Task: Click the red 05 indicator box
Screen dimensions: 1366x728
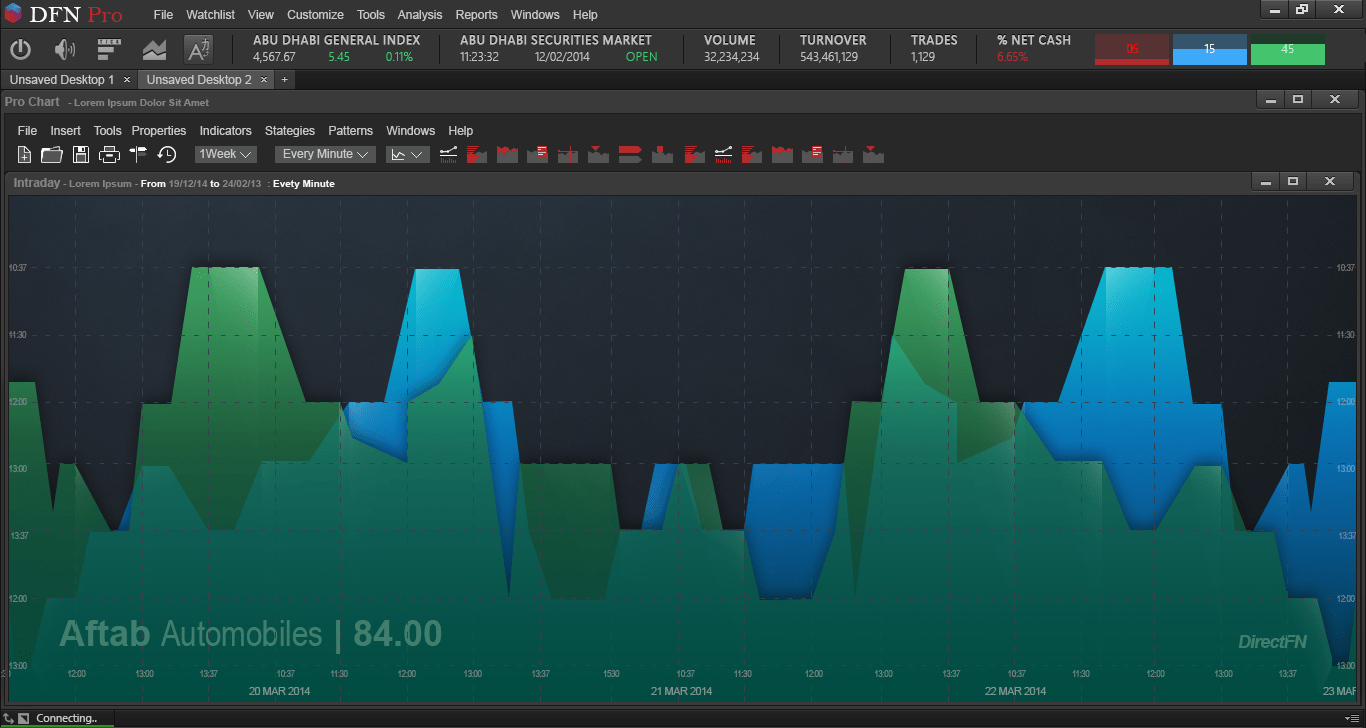Action: pos(1132,49)
